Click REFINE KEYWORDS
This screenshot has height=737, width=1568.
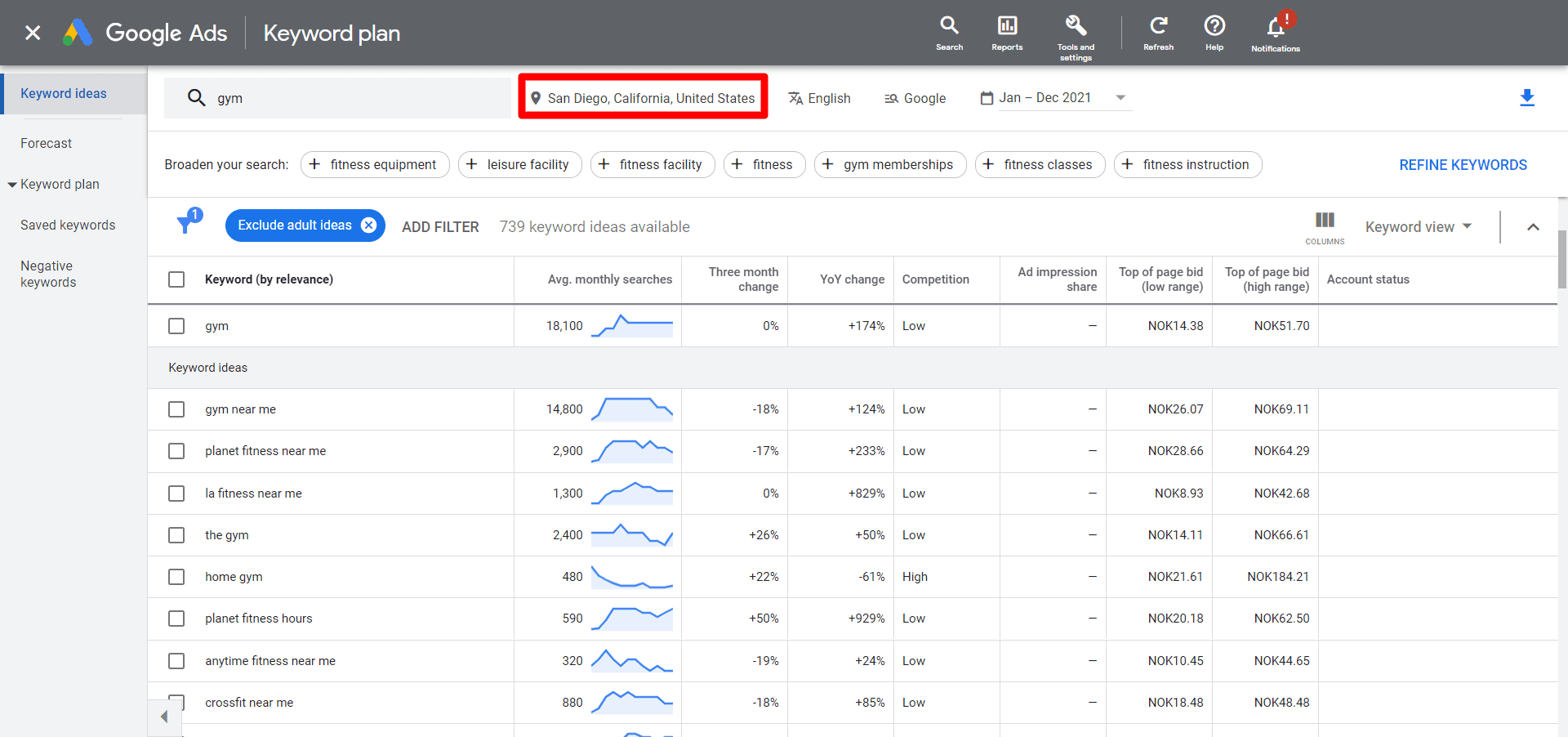pos(1462,164)
